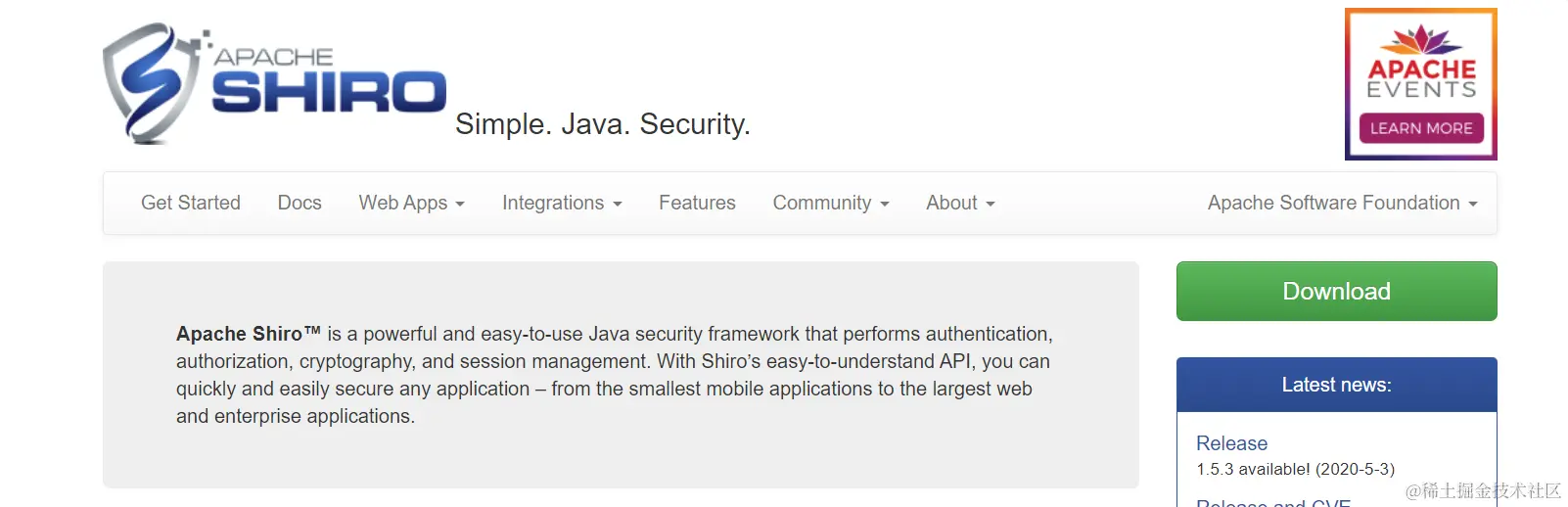Expand the Web Apps dropdown
The height and width of the screenshot is (507, 1568).
(x=411, y=203)
